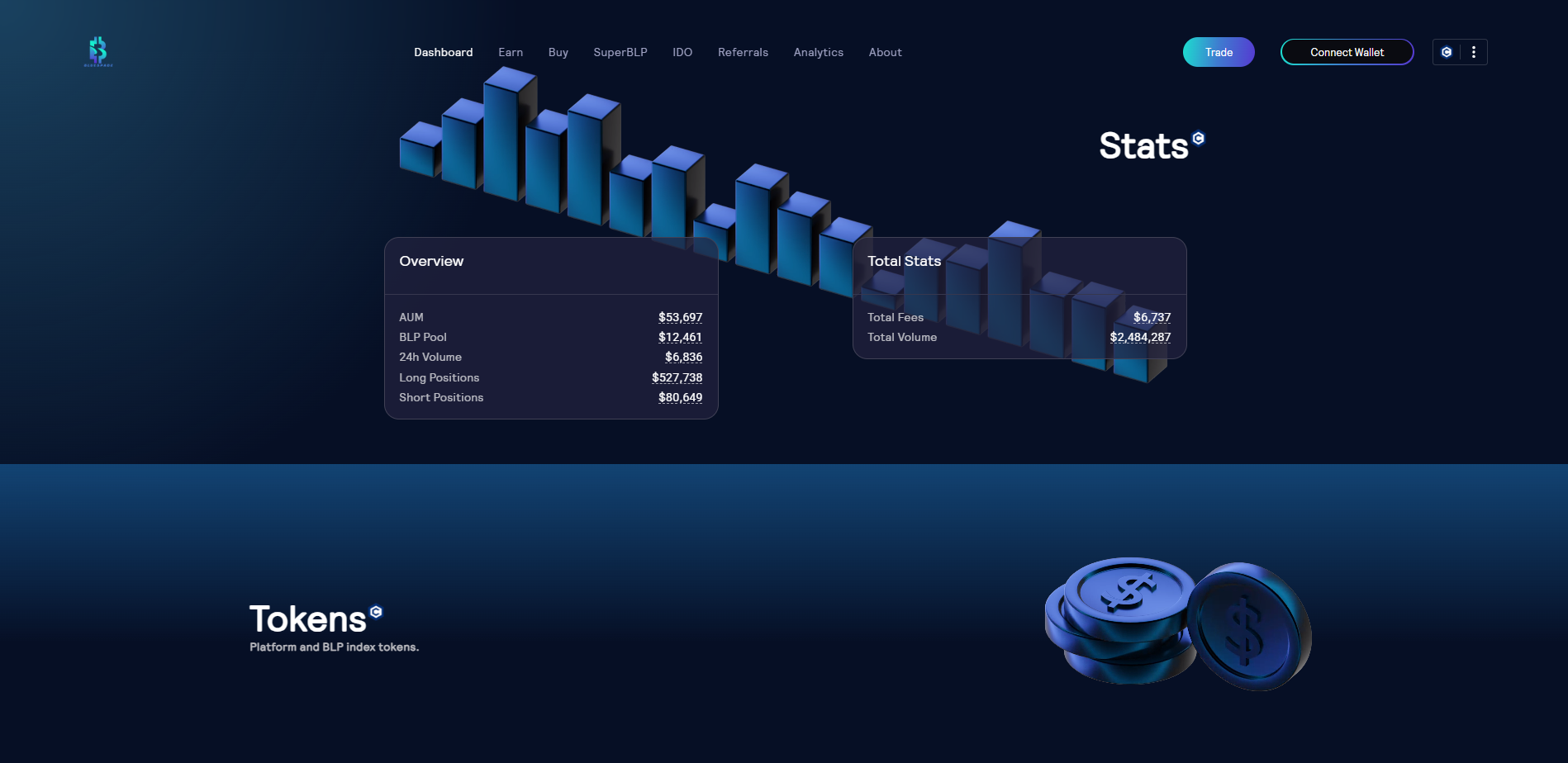This screenshot has height=763, width=1568.
Task: Navigate to SuperBLP
Action: pyautogui.click(x=620, y=52)
